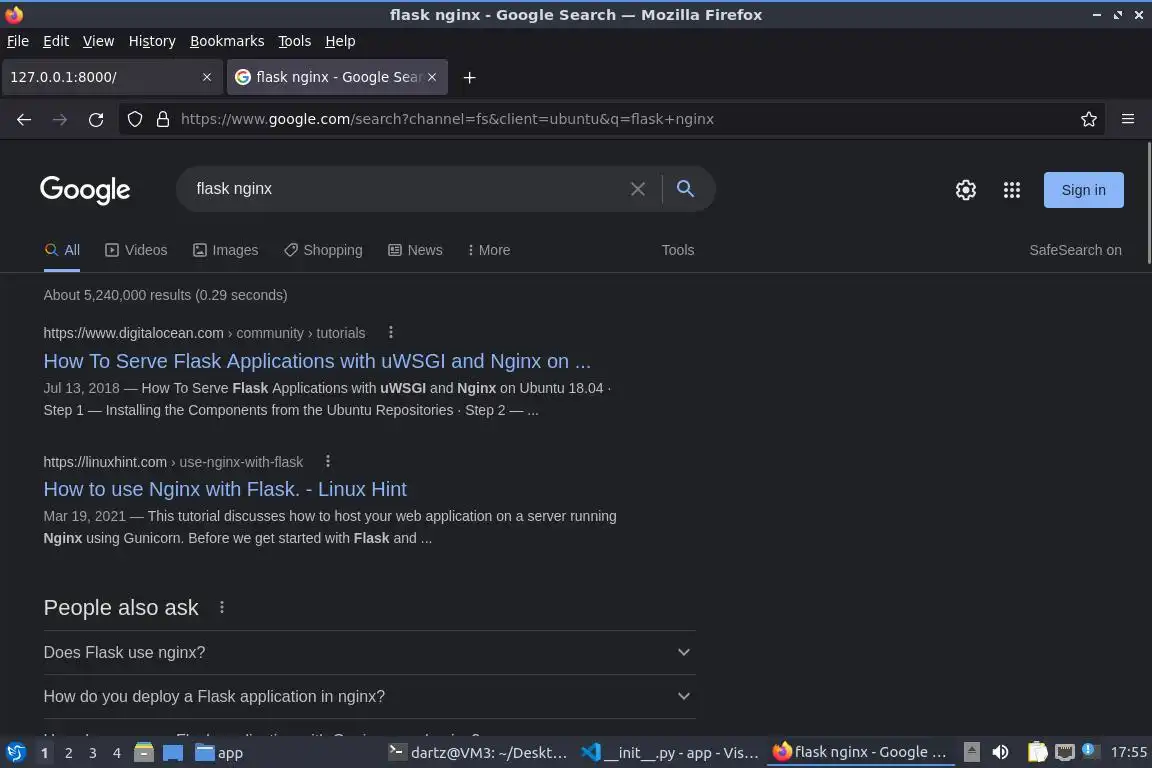Viewport: 1152px width, 768px height.
Task: Reload the page with the refresh icon
Action: [x=96, y=119]
